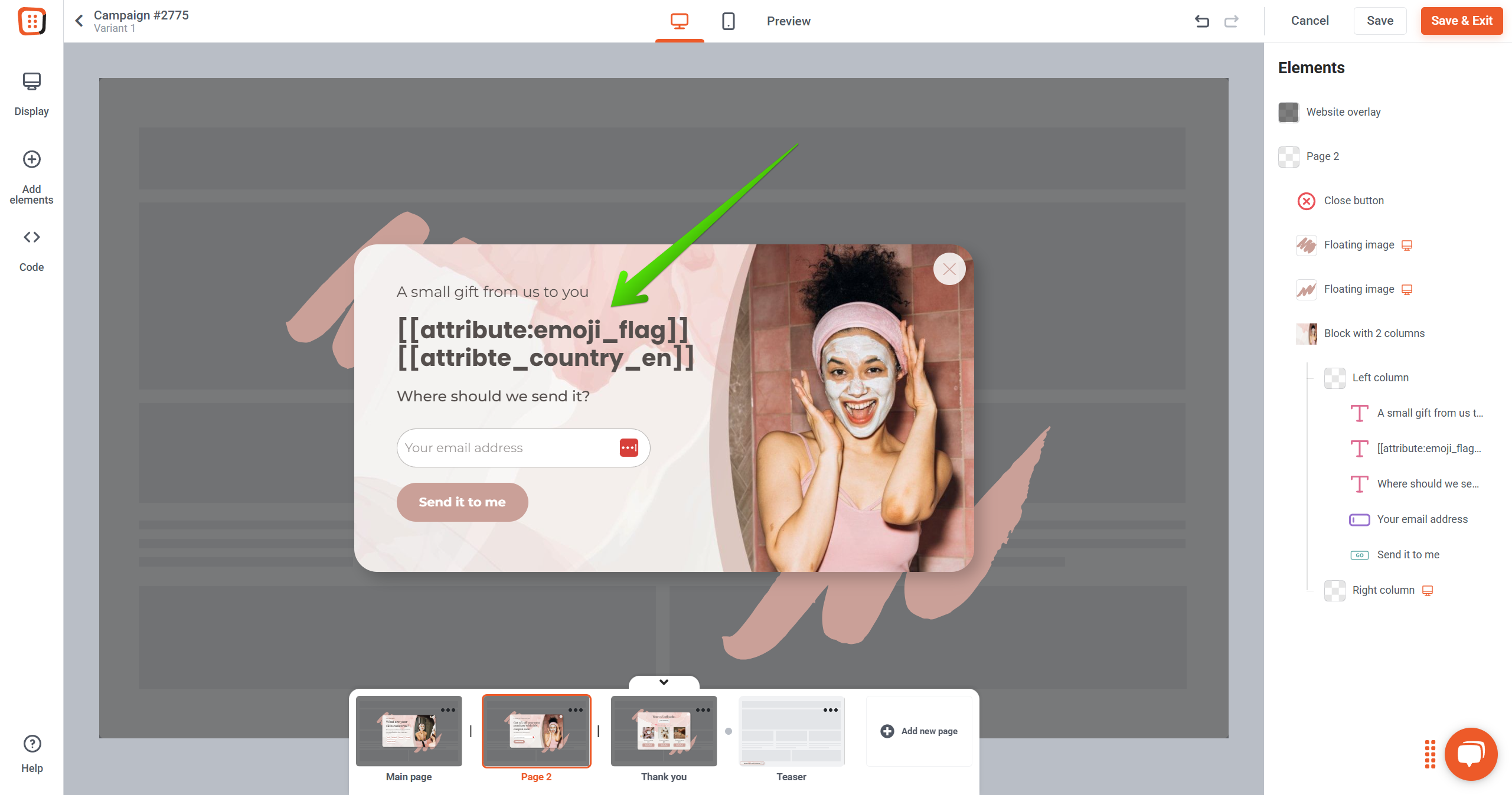Select second Floating image element
Image resolution: width=1512 pixels, height=795 pixels.
[1353, 289]
